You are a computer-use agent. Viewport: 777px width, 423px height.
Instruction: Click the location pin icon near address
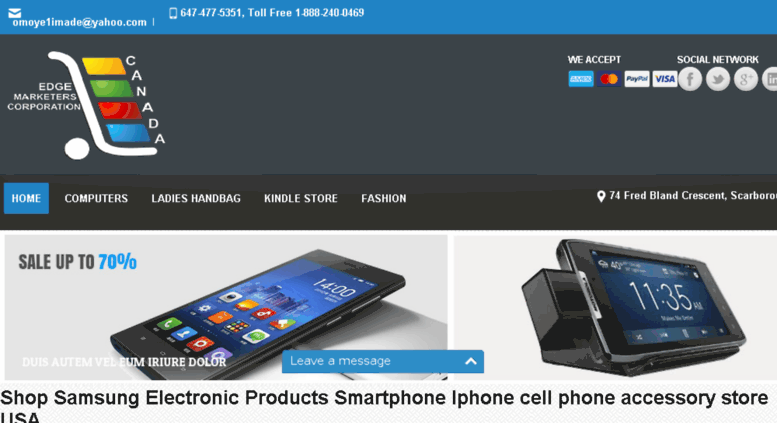(x=601, y=197)
